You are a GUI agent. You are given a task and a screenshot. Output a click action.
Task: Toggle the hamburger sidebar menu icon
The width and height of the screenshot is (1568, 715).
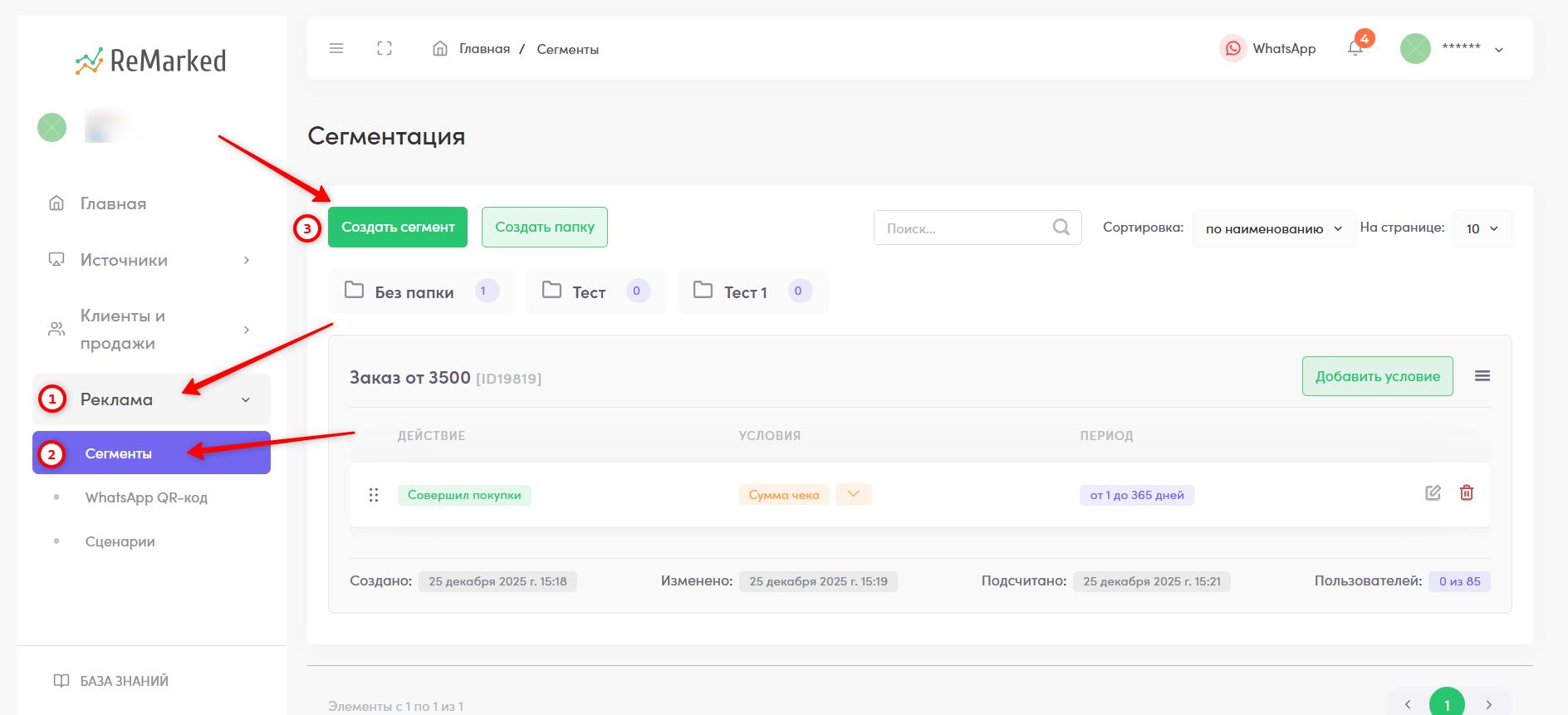click(336, 48)
